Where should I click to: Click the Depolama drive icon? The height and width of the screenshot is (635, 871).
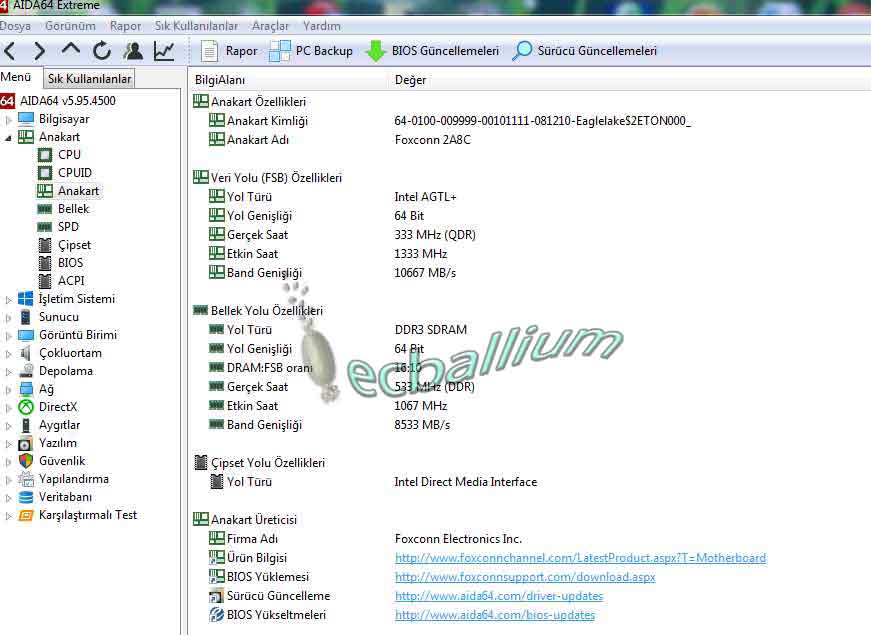click(26, 371)
